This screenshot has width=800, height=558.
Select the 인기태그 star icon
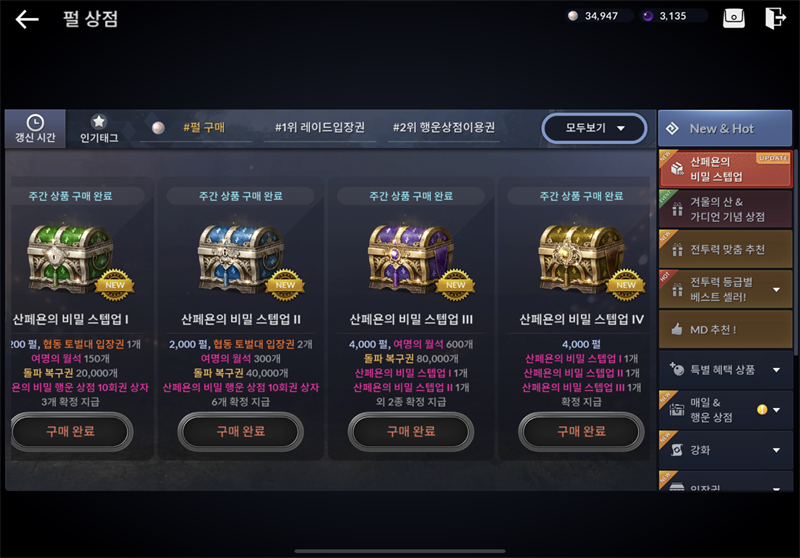pyautogui.click(x=98, y=121)
